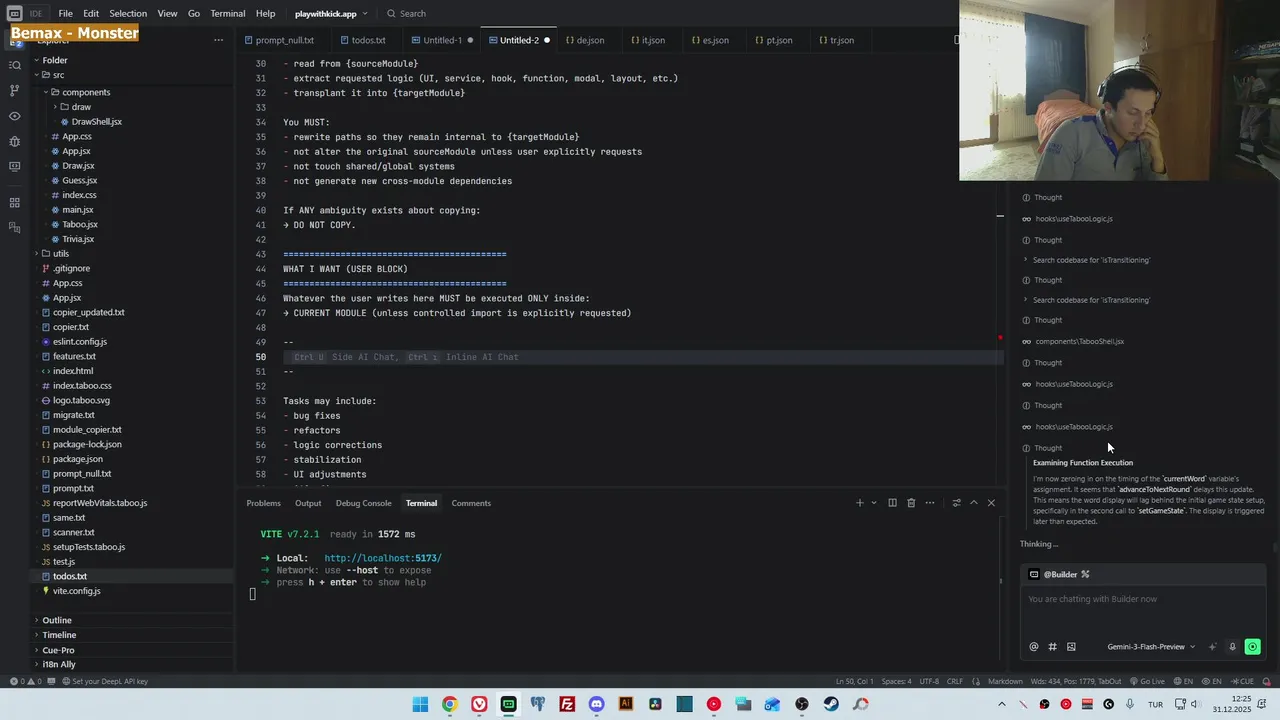Open terminal panel settings sliders icon

coord(956,503)
